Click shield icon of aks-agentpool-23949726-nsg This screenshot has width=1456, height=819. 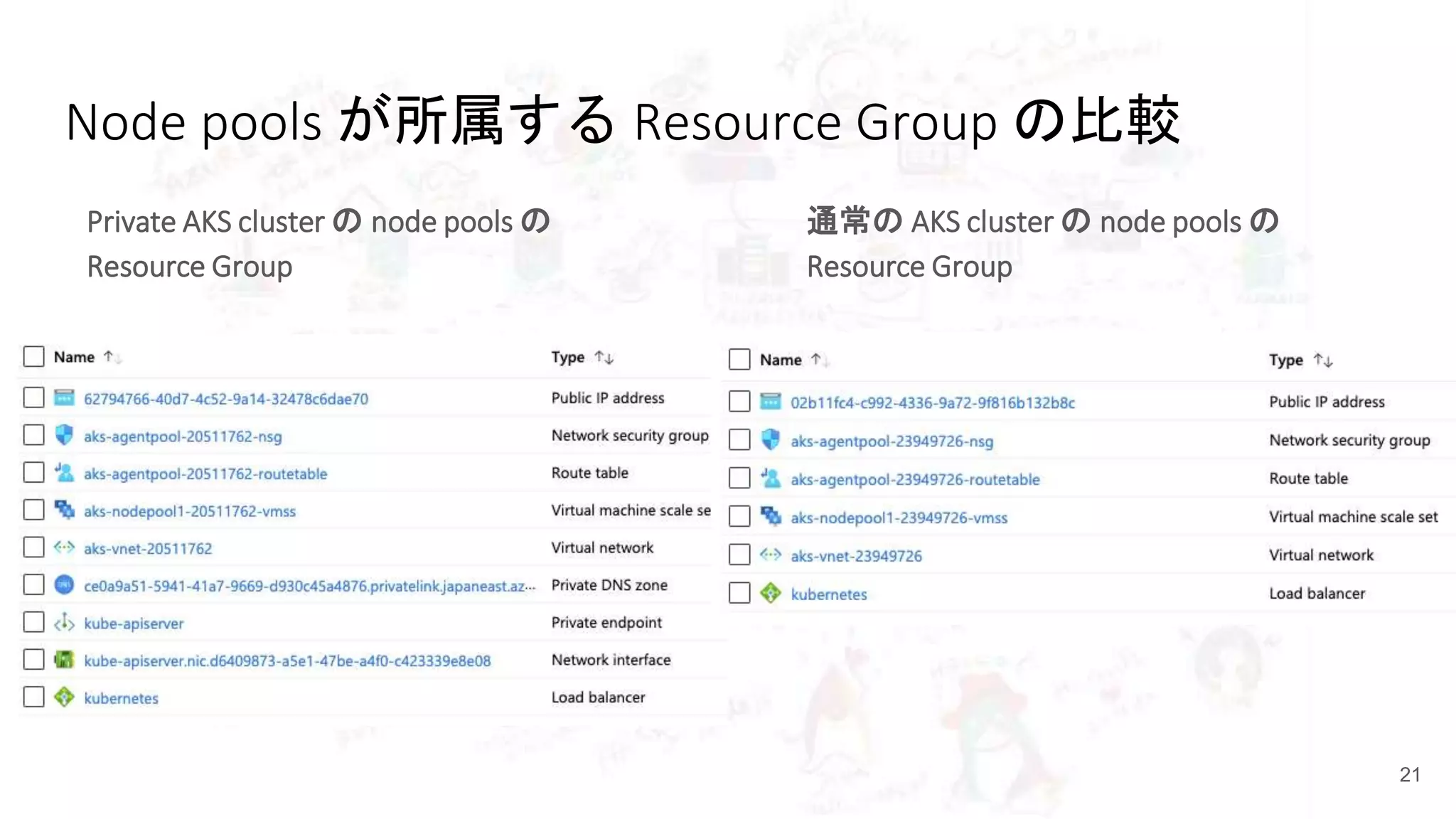[x=771, y=439]
